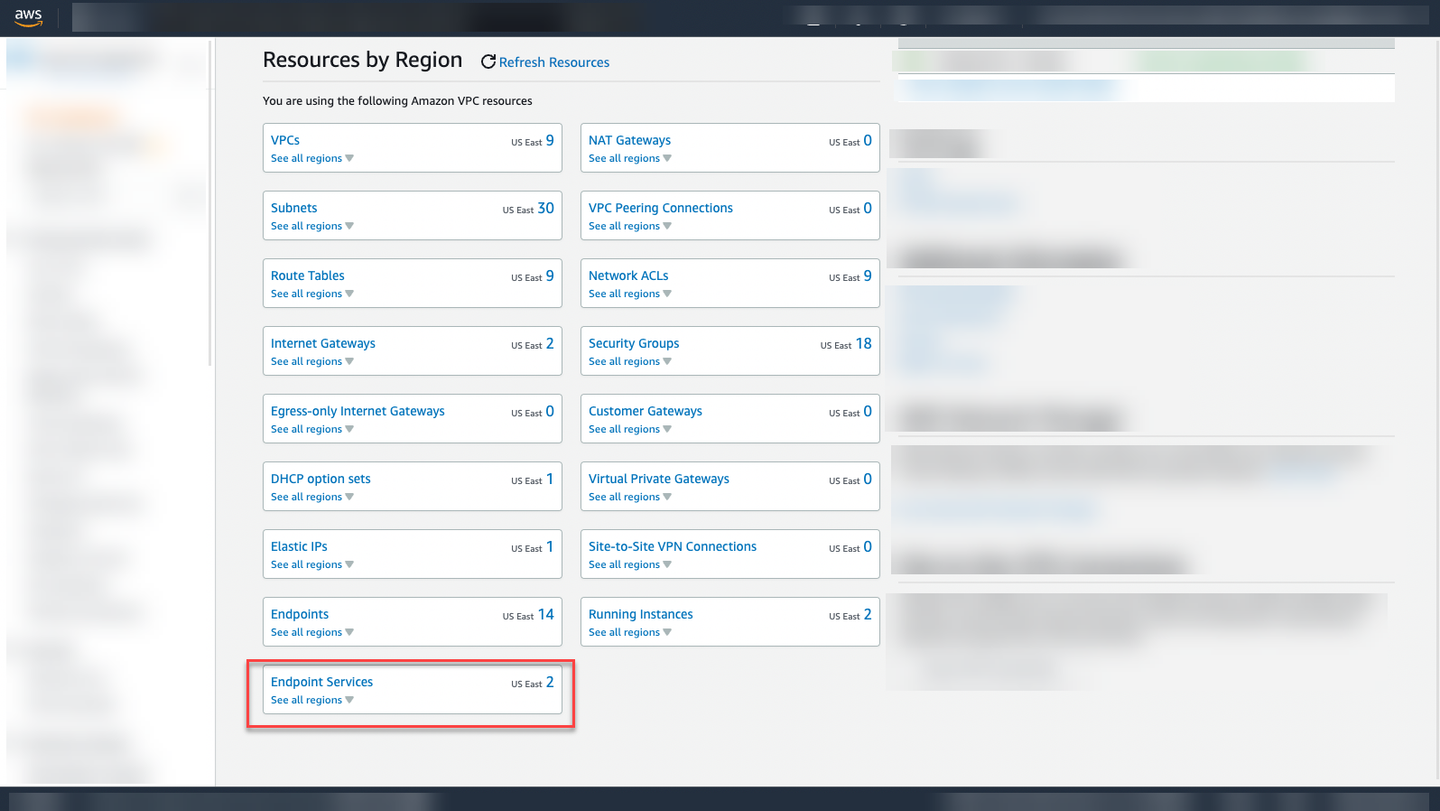Open the VPC Peering Connections link
The height and width of the screenshot is (811, 1440).
coord(661,208)
